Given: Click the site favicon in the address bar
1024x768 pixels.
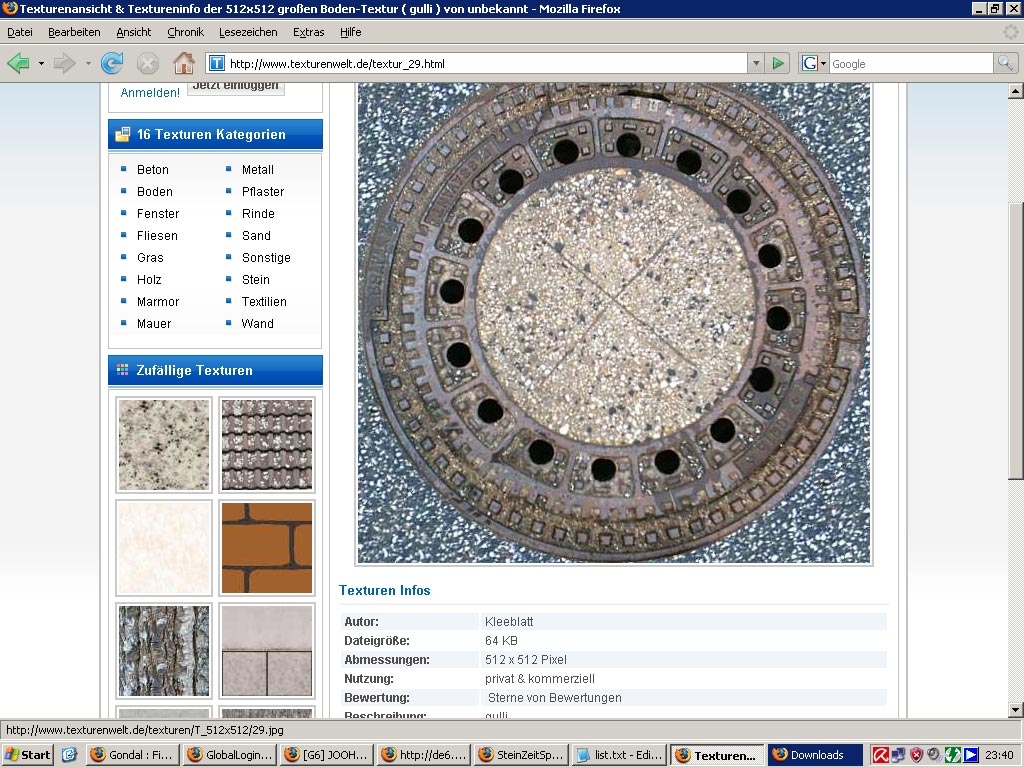Looking at the screenshot, I should pyautogui.click(x=215, y=62).
